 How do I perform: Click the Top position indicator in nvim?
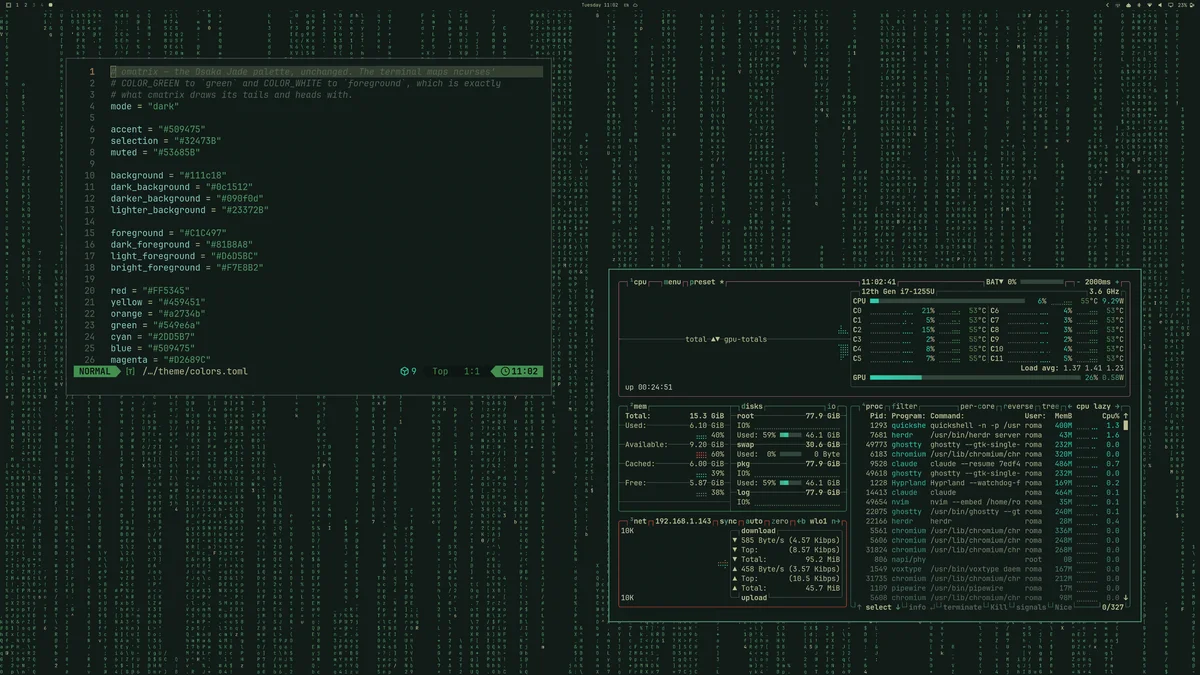tap(440, 371)
